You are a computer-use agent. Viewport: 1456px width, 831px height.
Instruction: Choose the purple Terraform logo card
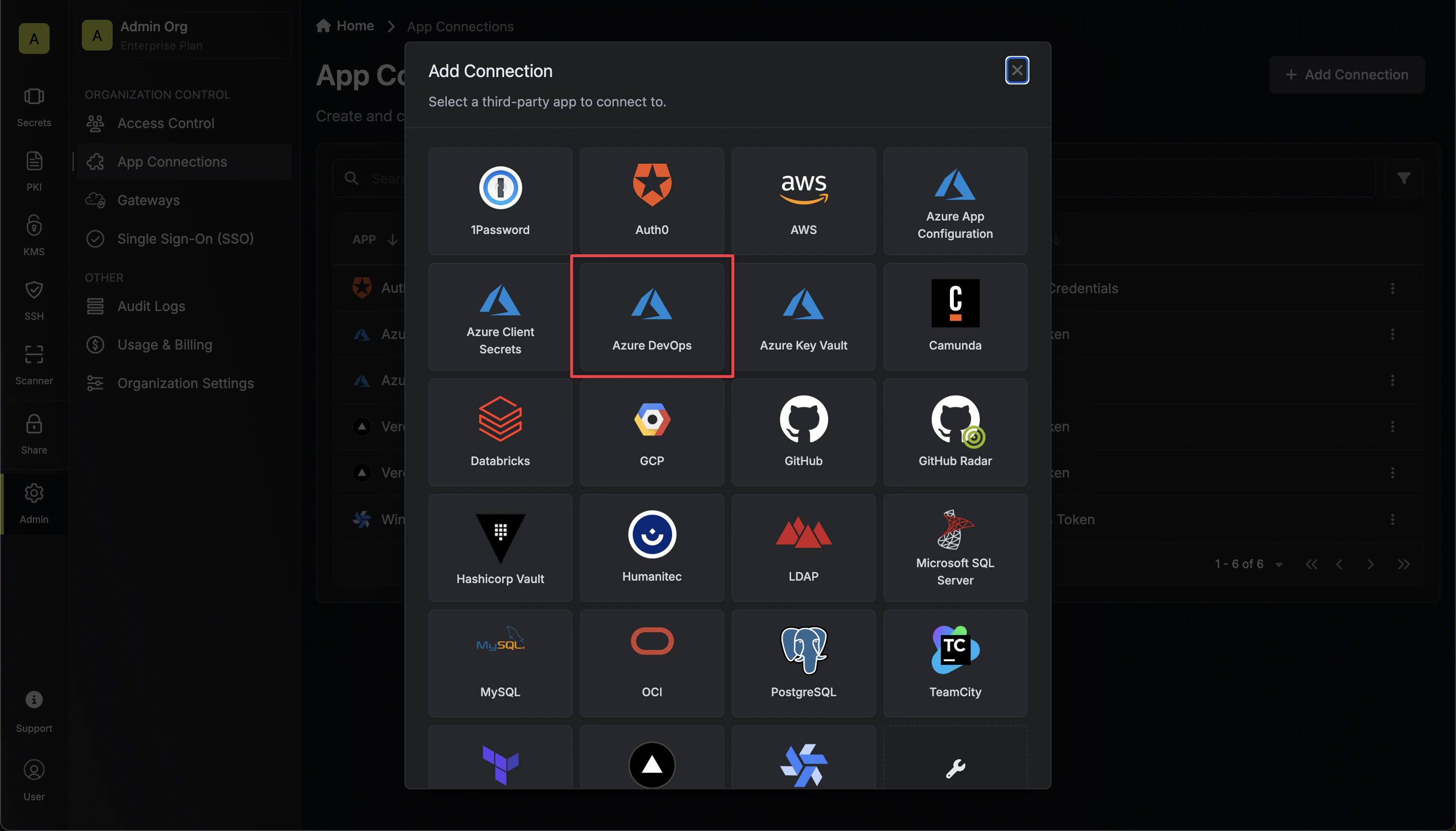500,758
